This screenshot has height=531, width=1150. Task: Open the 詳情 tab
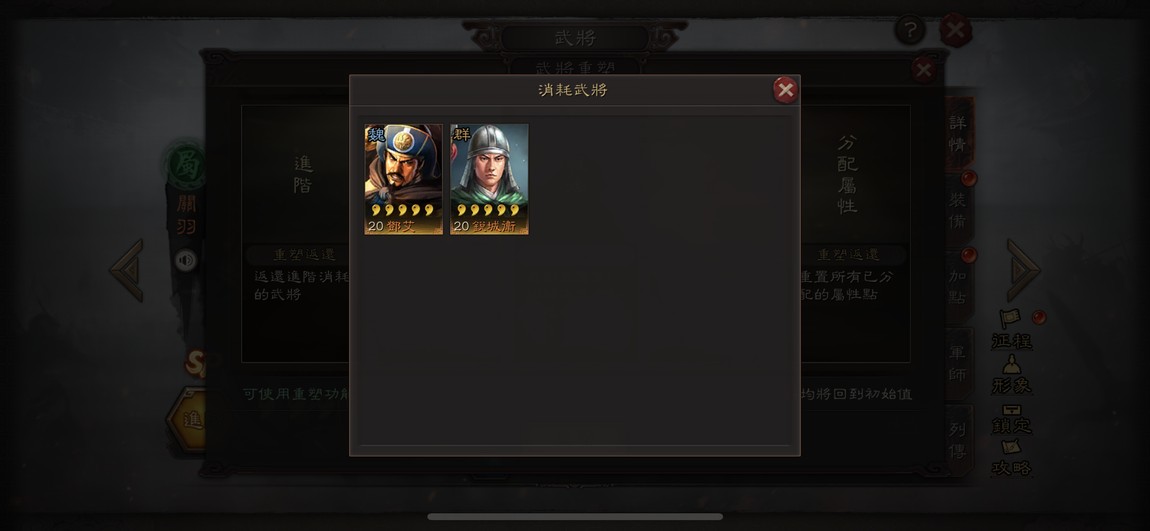click(x=959, y=133)
